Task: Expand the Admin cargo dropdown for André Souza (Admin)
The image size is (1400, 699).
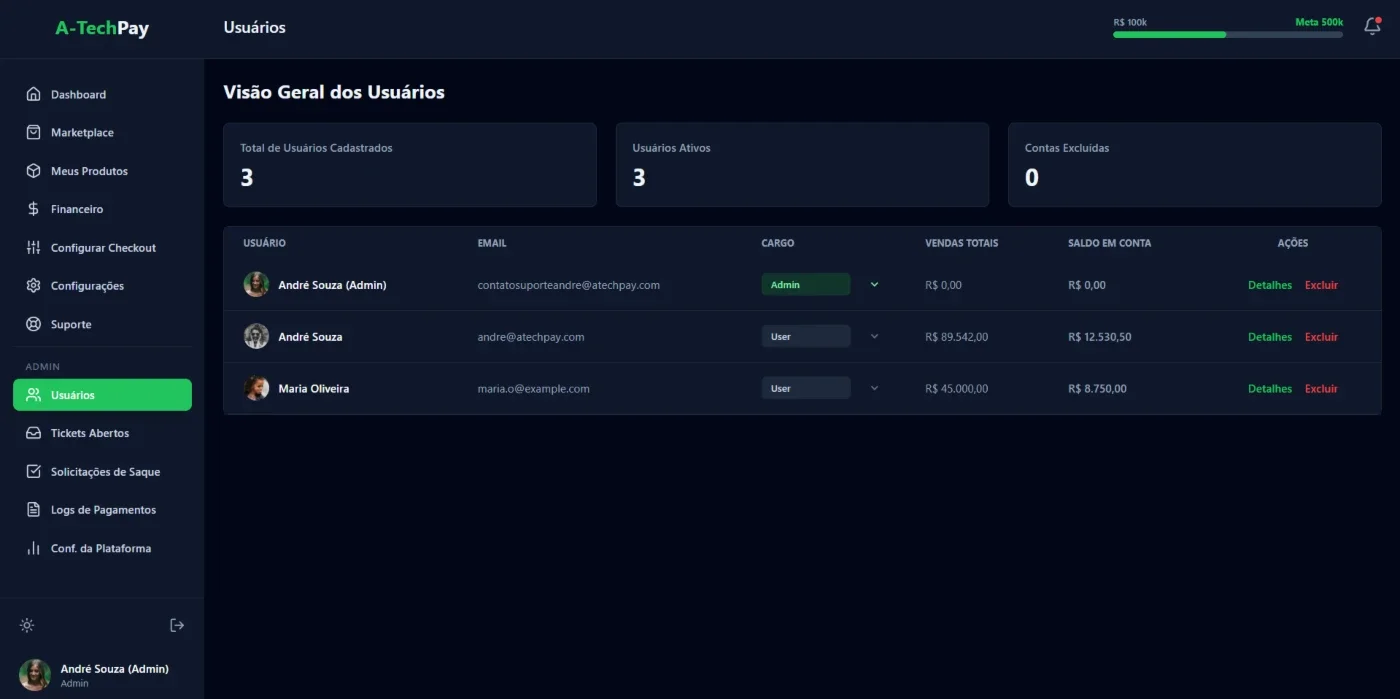Action: point(821,284)
